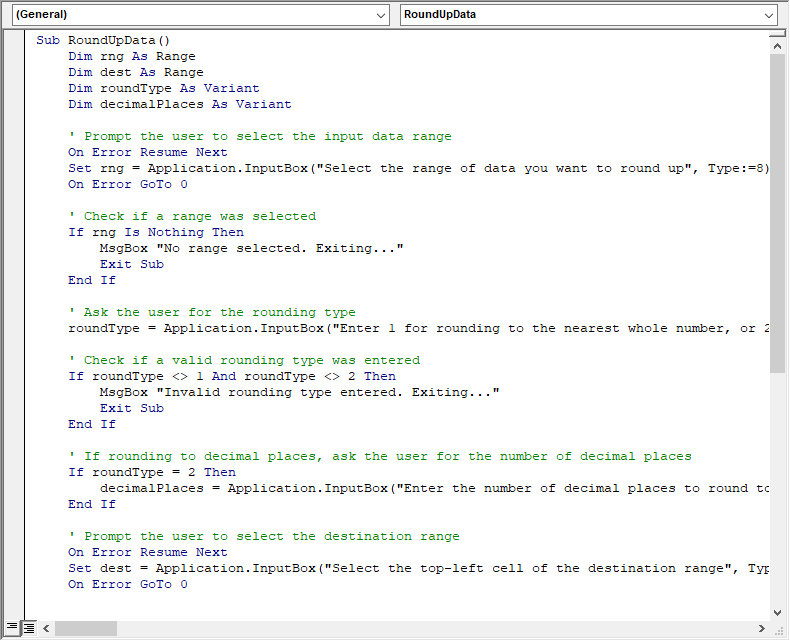Click the 'No range selected. Exiting...' MsgBox line
This screenshot has width=790, height=640.
[252, 248]
